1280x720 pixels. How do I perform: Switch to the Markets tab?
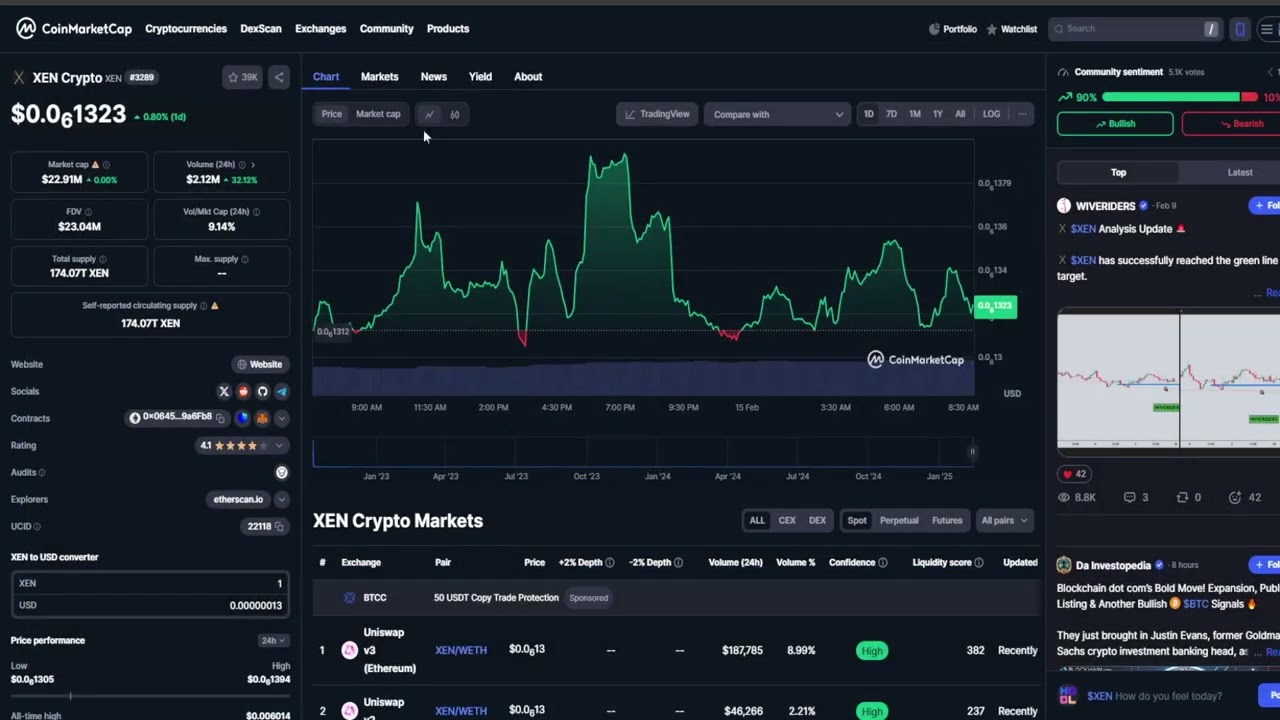pyautogui.click(x=379, y=77)
